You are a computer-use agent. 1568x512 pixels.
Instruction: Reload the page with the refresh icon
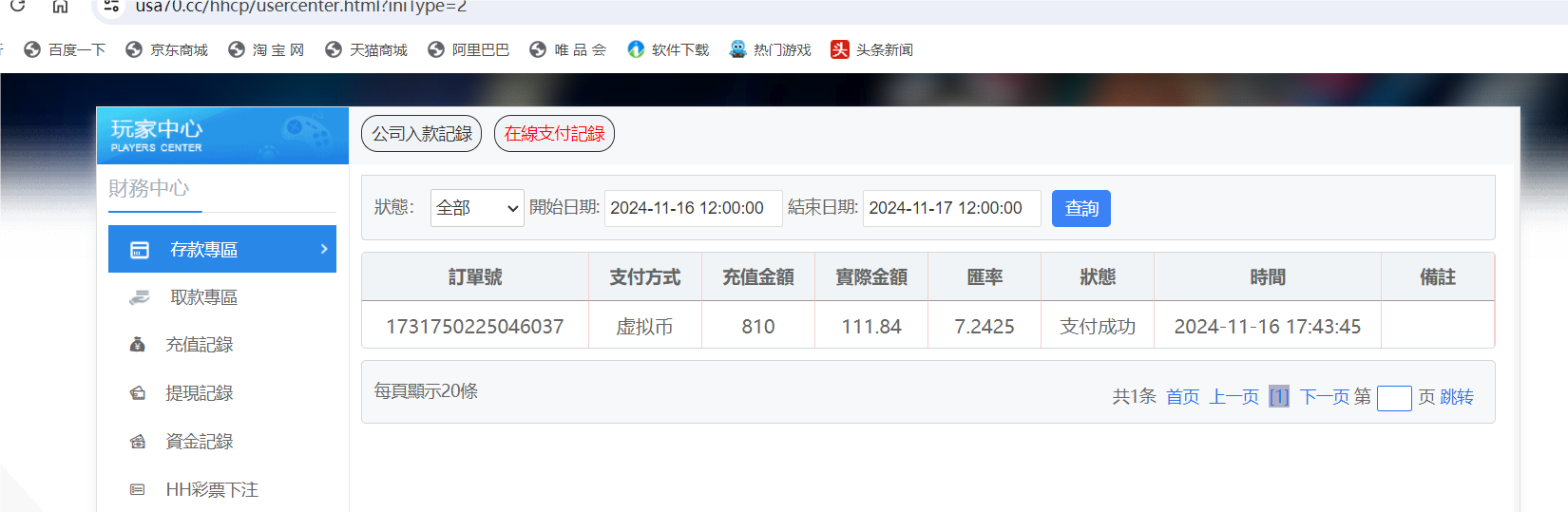pos(17,6)
